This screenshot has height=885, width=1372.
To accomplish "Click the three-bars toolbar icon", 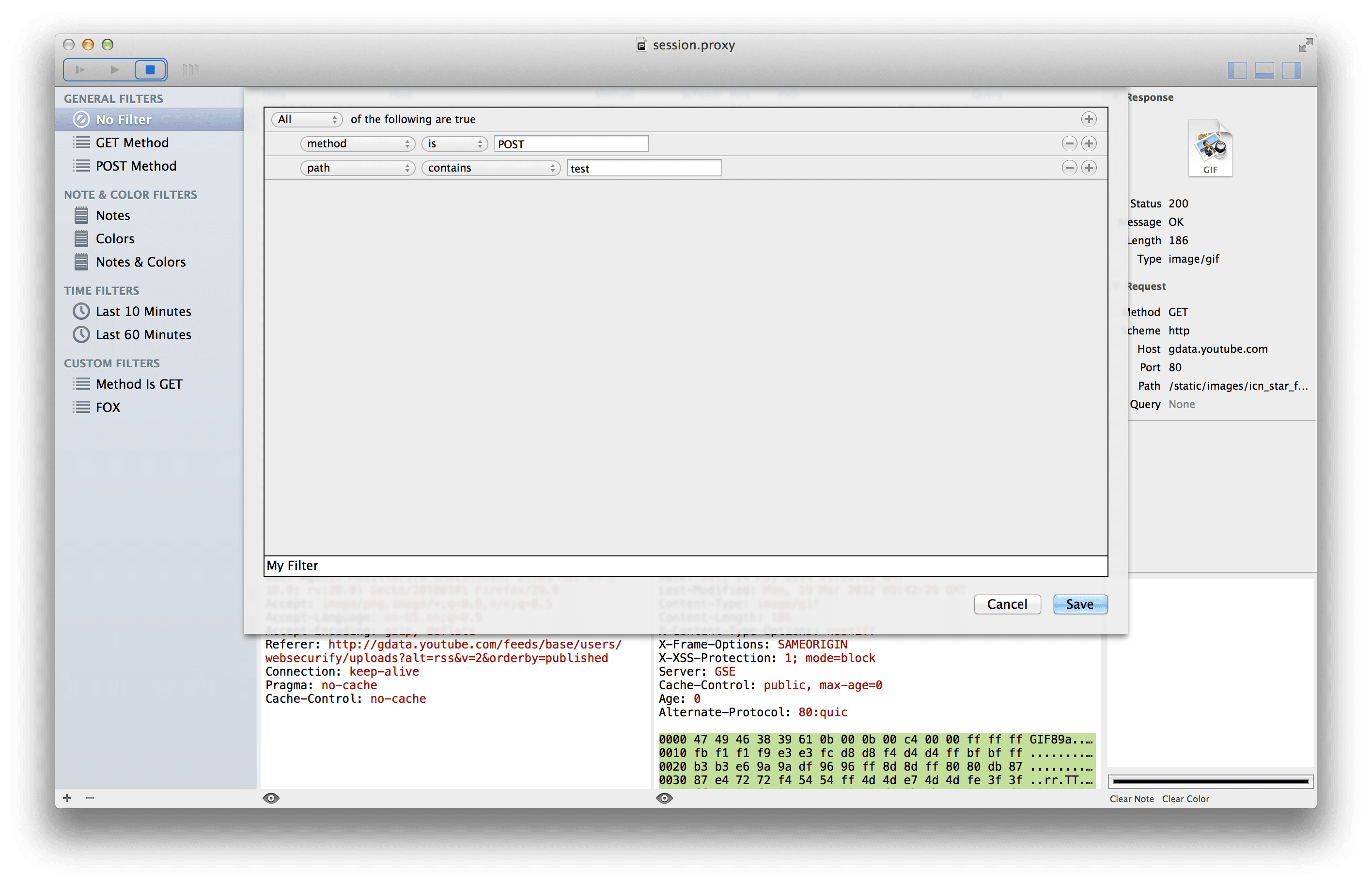I will tap(191, 70).
